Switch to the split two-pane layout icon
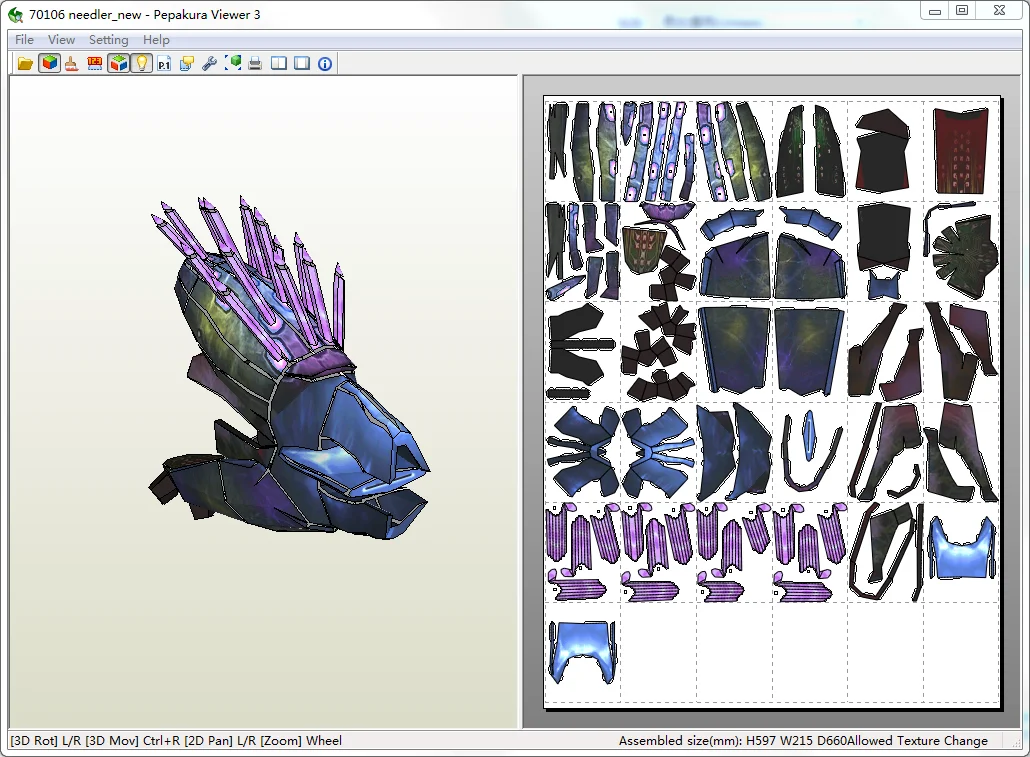Viewport: 1030px width, 757px height. (279, 64)
